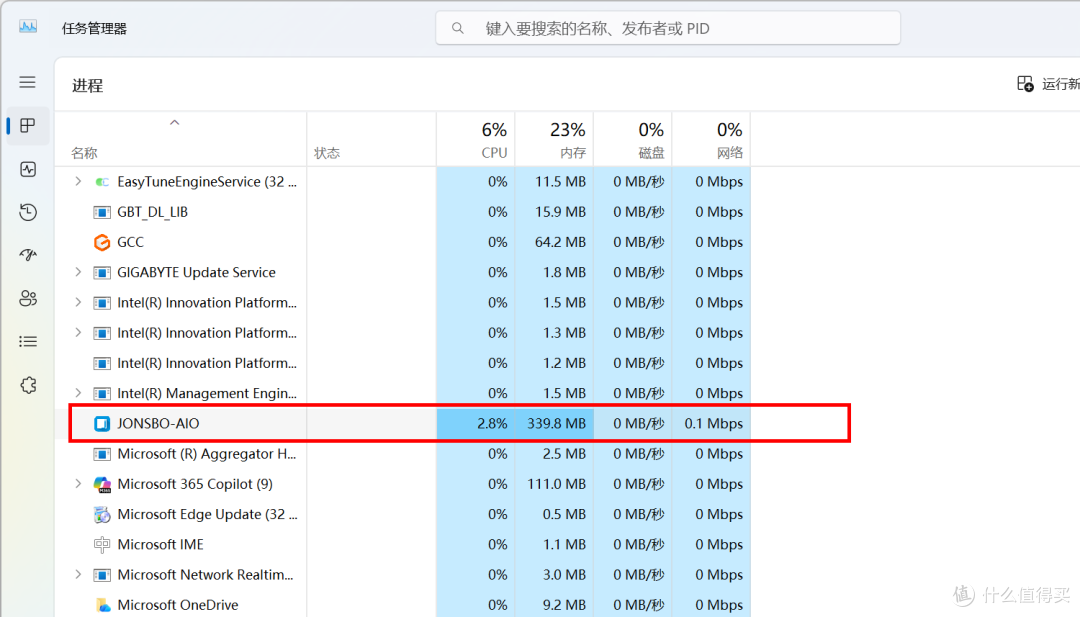Viewport: 1080px width, 617px height.
Task: Click the Microsoft Edge Update icon
Action: pyautogui.click(x=102, y=514)
